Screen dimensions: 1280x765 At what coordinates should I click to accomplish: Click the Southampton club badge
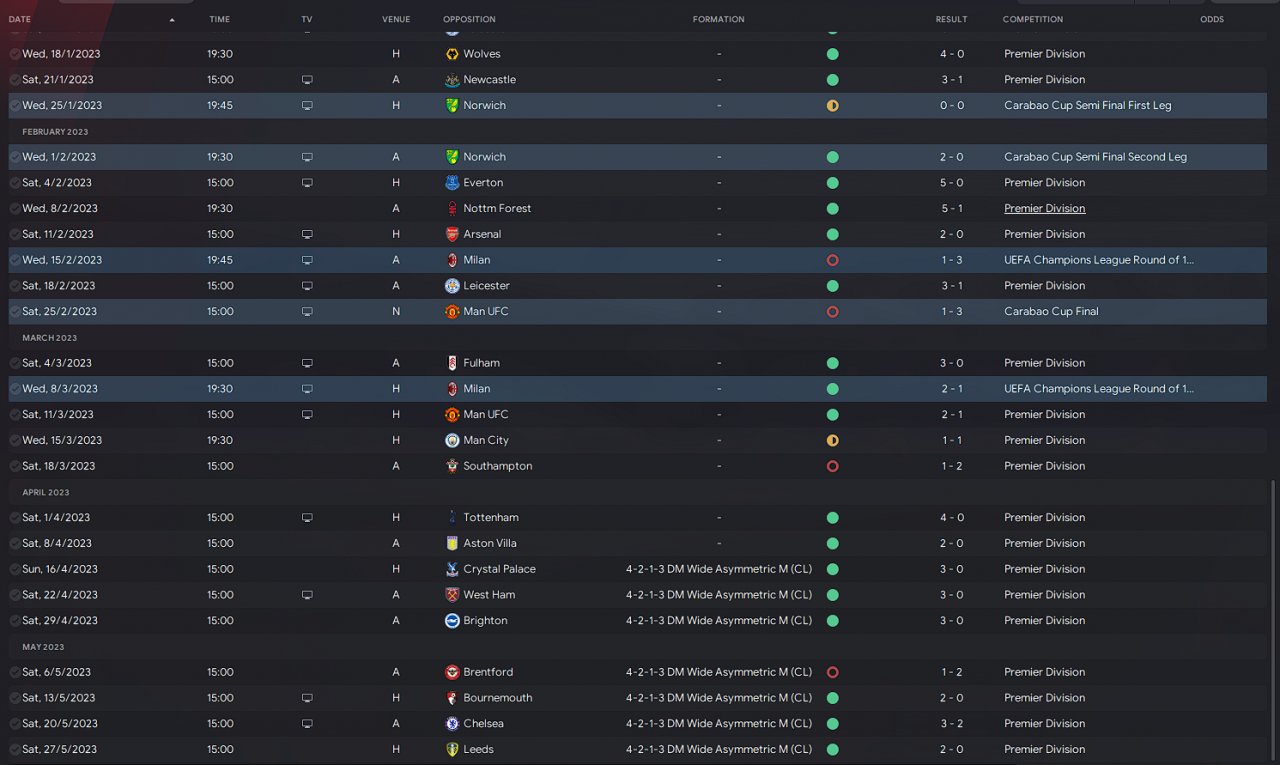click(x=452, y=466)
